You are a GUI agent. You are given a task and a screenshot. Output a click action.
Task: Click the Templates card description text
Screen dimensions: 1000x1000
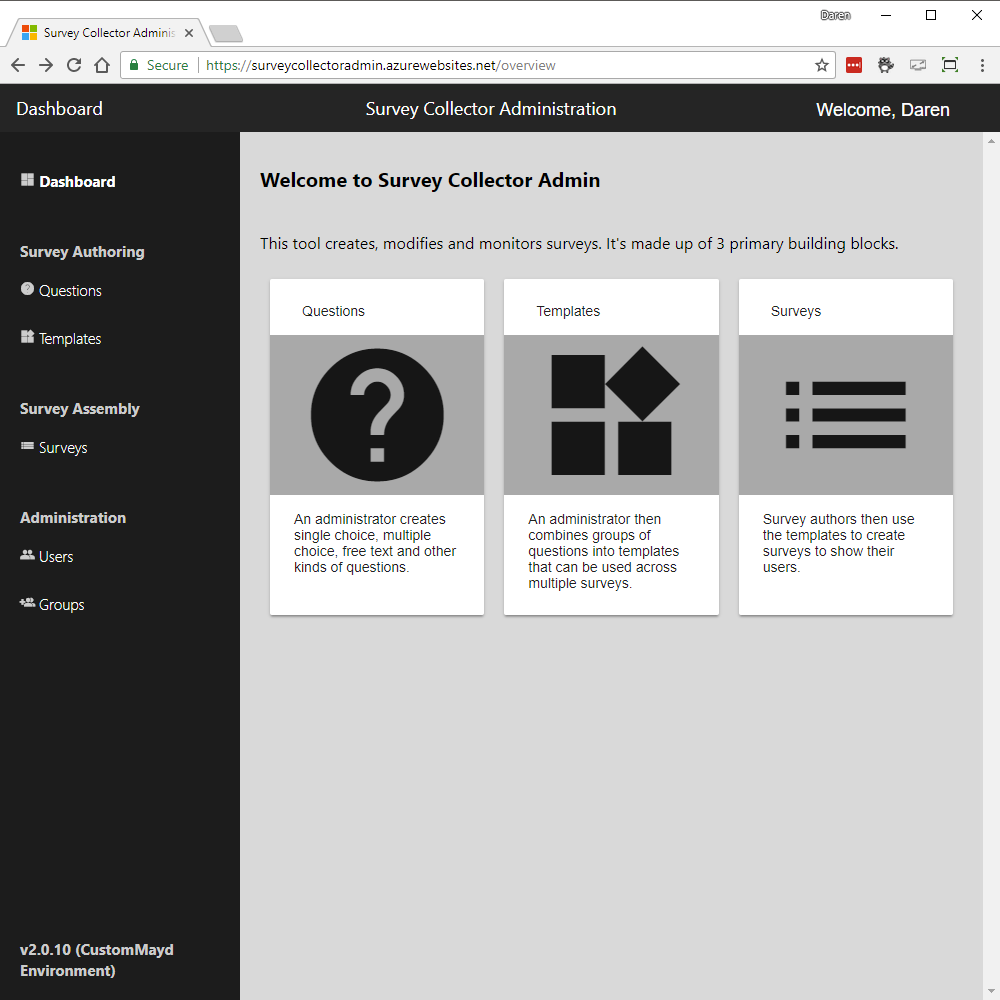tap(603, 551)
